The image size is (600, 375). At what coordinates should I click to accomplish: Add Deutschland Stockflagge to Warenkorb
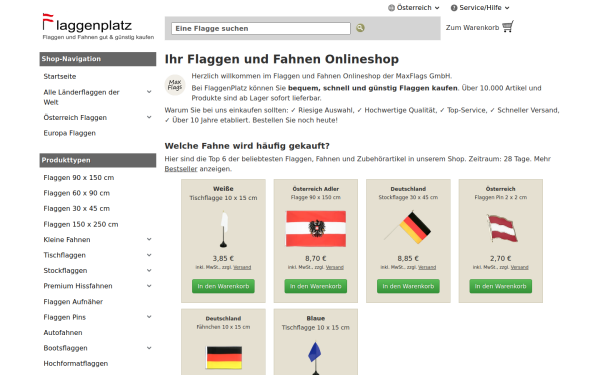pyautogui.click(x=408, y=286)
